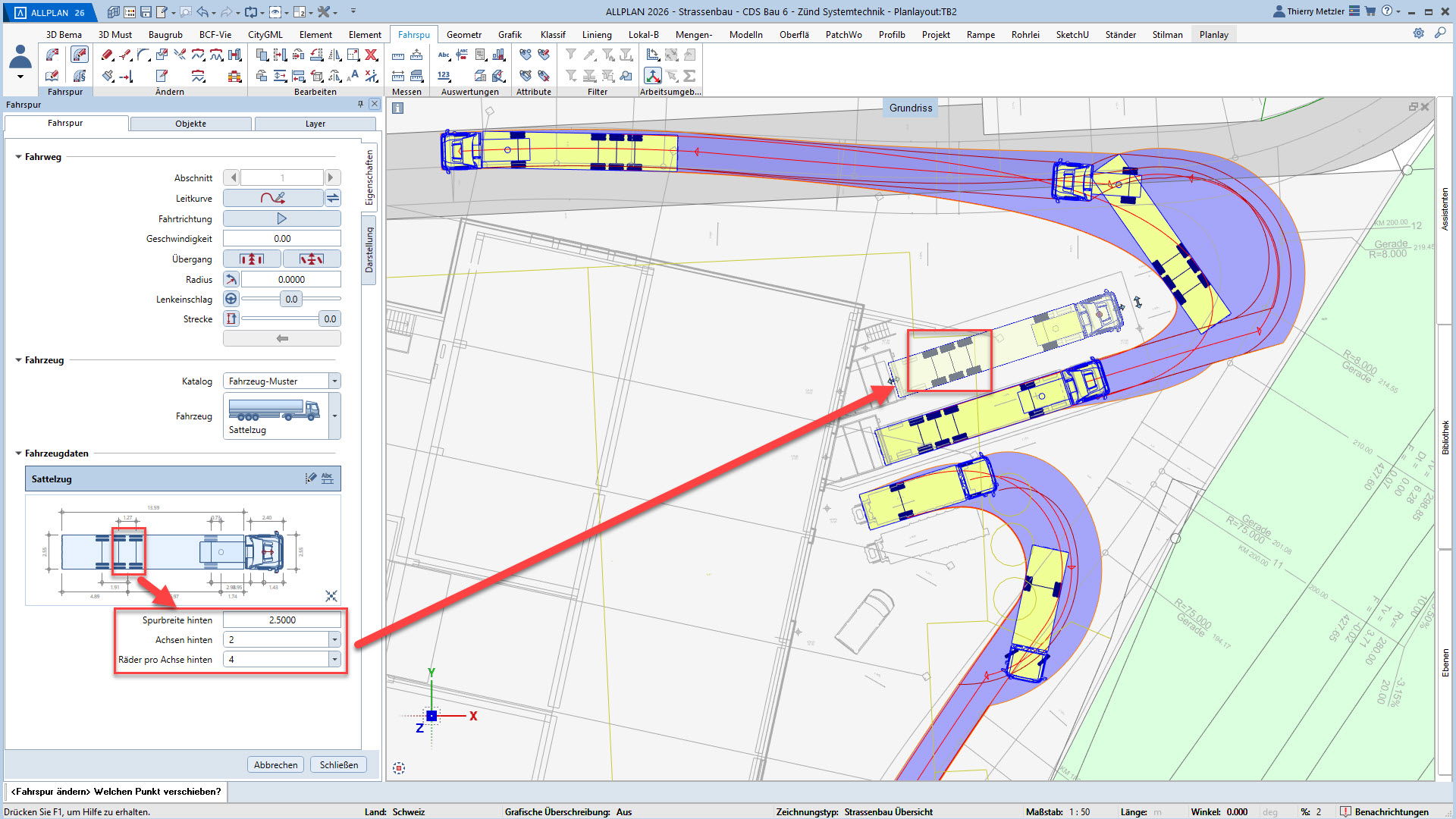Open the Katalog Fahrzeug-Muster dropdown
Screen dimensions: 1456x819
click(334, 381)
